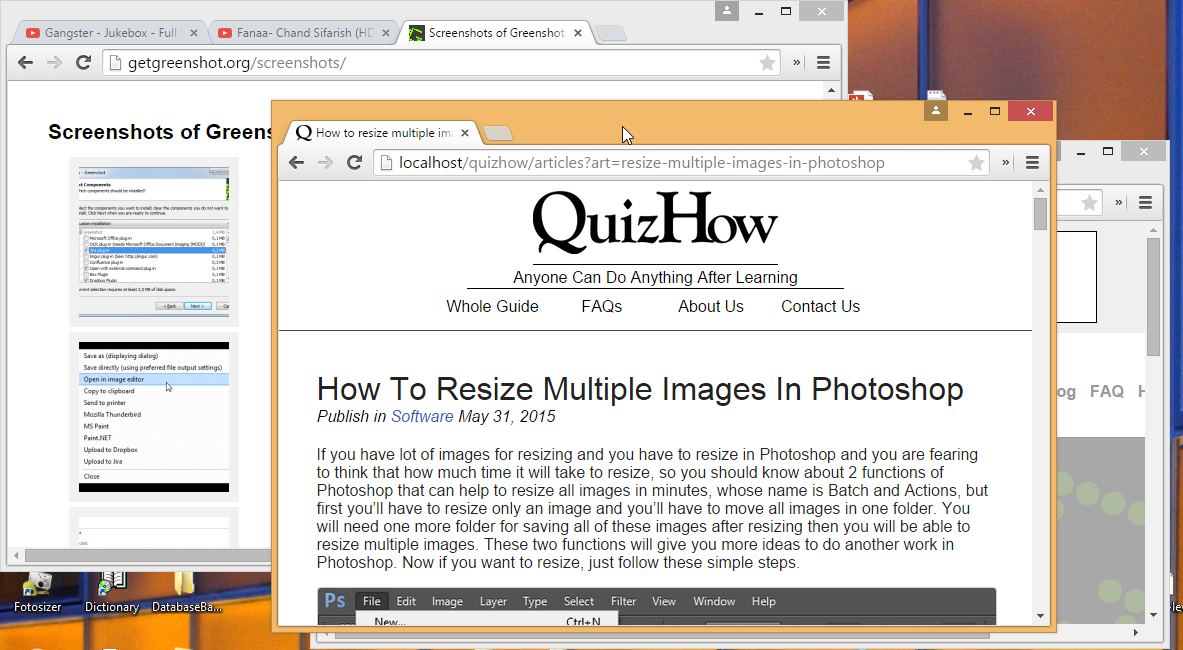Click File menu in Photoshop screenshot
Screen dimensions: 1183x650
point(371,601)
